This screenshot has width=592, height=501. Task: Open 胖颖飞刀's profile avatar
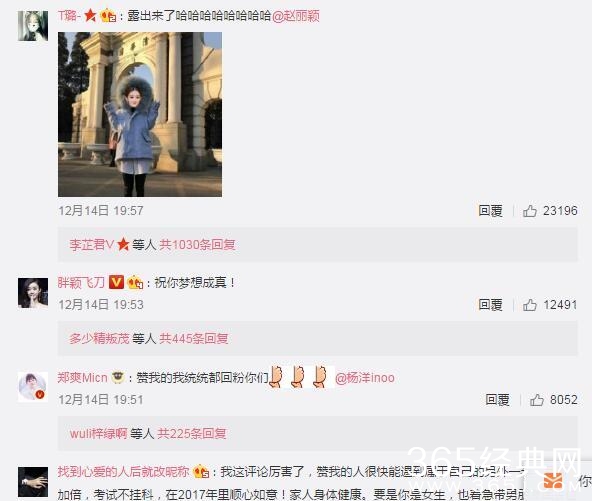coord(33,293)
